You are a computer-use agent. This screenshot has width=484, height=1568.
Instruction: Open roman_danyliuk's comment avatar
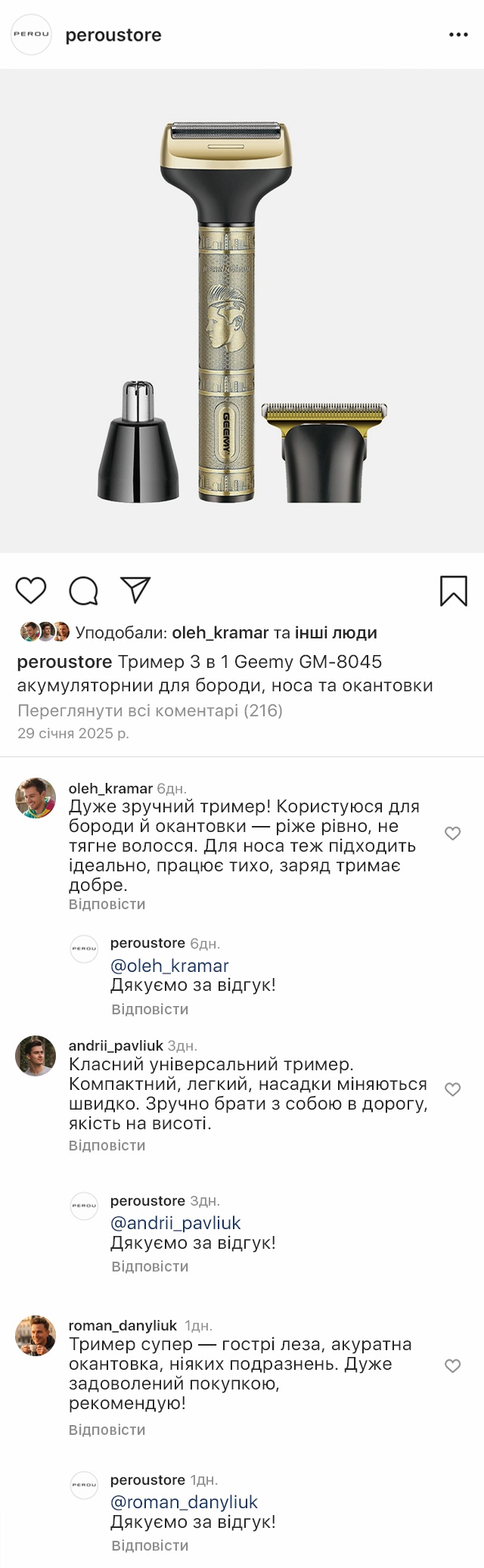36,1335
